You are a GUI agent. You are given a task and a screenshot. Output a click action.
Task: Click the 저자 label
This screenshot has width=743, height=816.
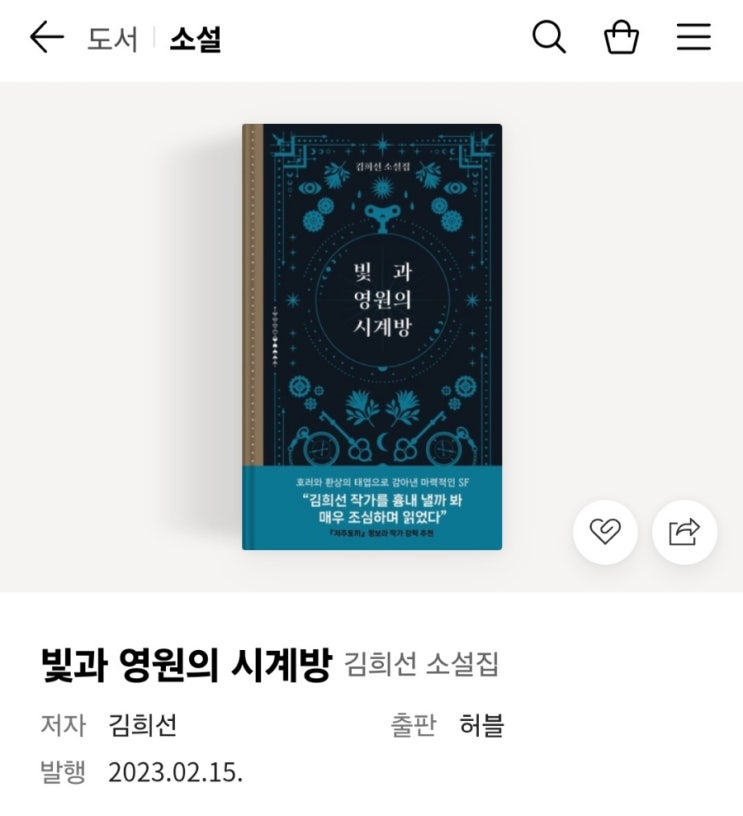pyautogui.click(x=63, y=725)
